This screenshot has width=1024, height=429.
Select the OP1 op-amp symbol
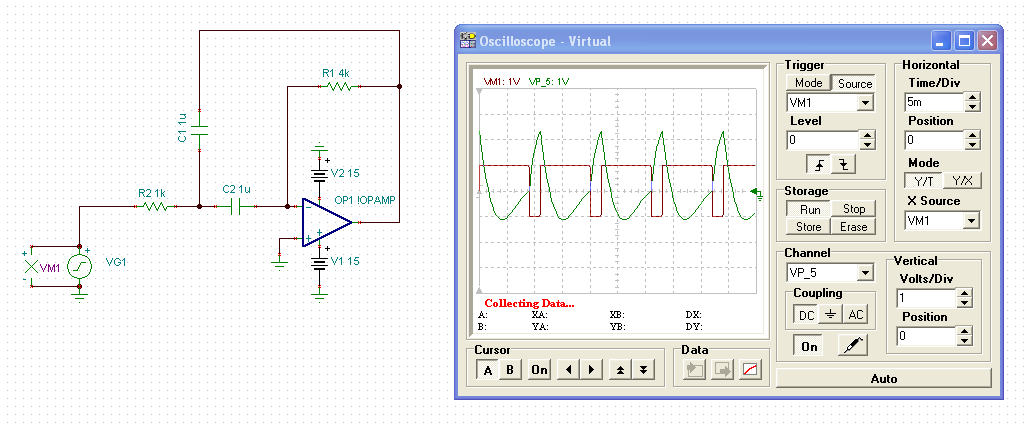pyautogui.click(x=327, y=223)
